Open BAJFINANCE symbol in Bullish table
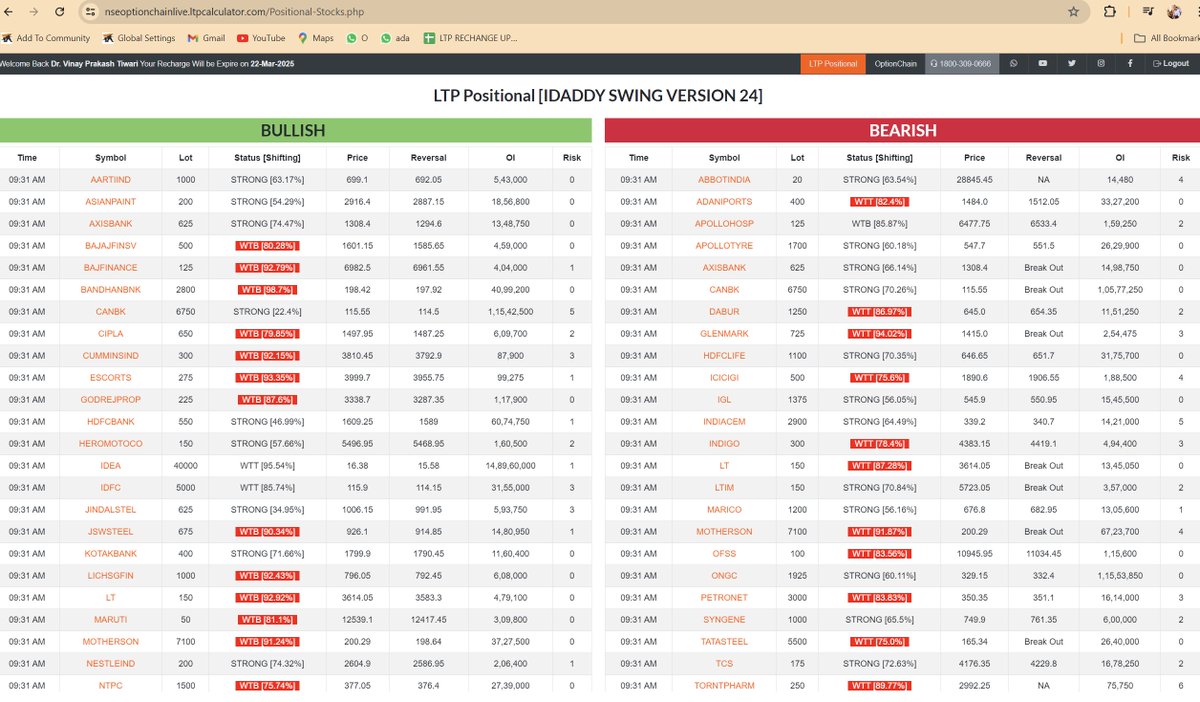The image size is (1200, 702). click(x=110, y=268)
